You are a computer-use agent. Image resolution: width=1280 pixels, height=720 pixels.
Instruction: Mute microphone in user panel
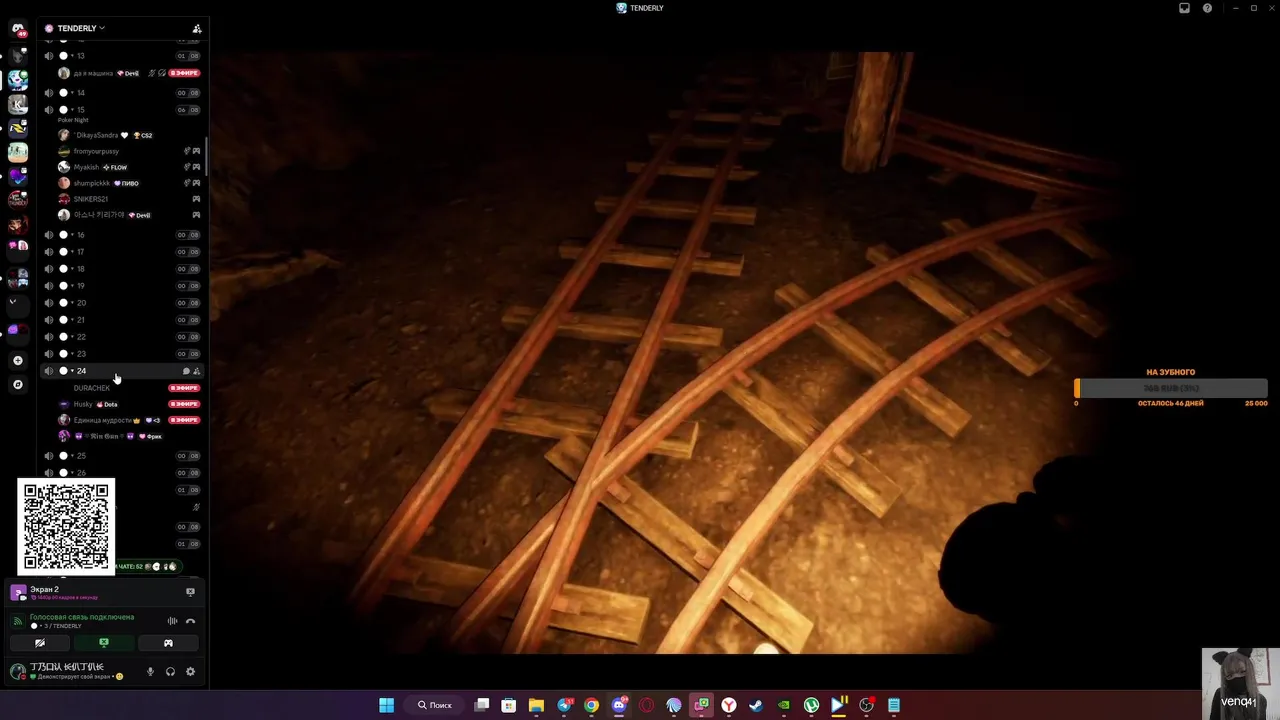pyautogui.click(x=151, y=672)
